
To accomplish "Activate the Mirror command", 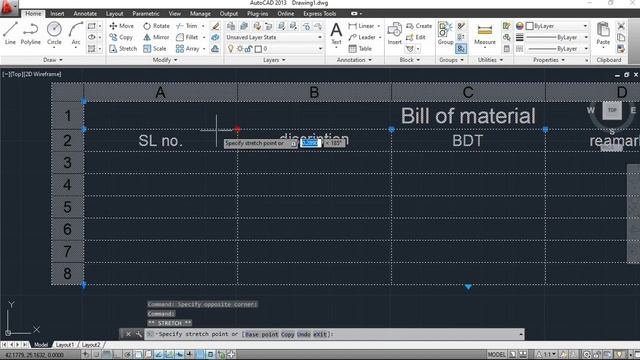I will click(x=156, y=37).
